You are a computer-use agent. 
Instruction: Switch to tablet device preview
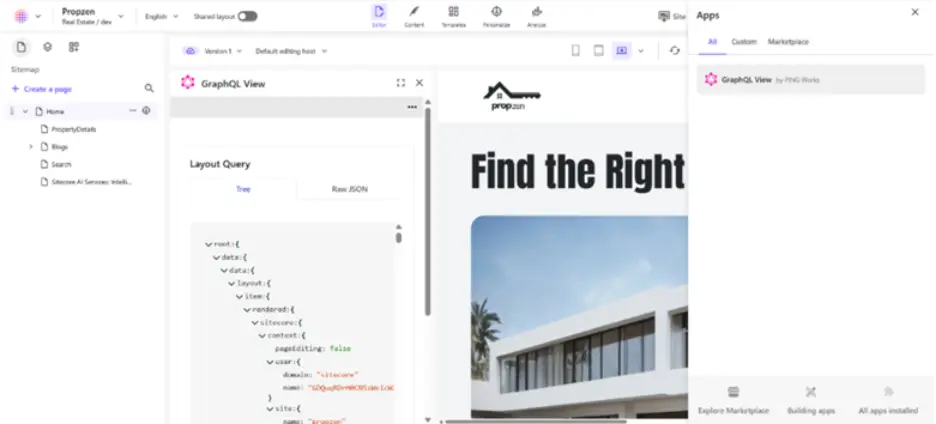tap(598, 51)
